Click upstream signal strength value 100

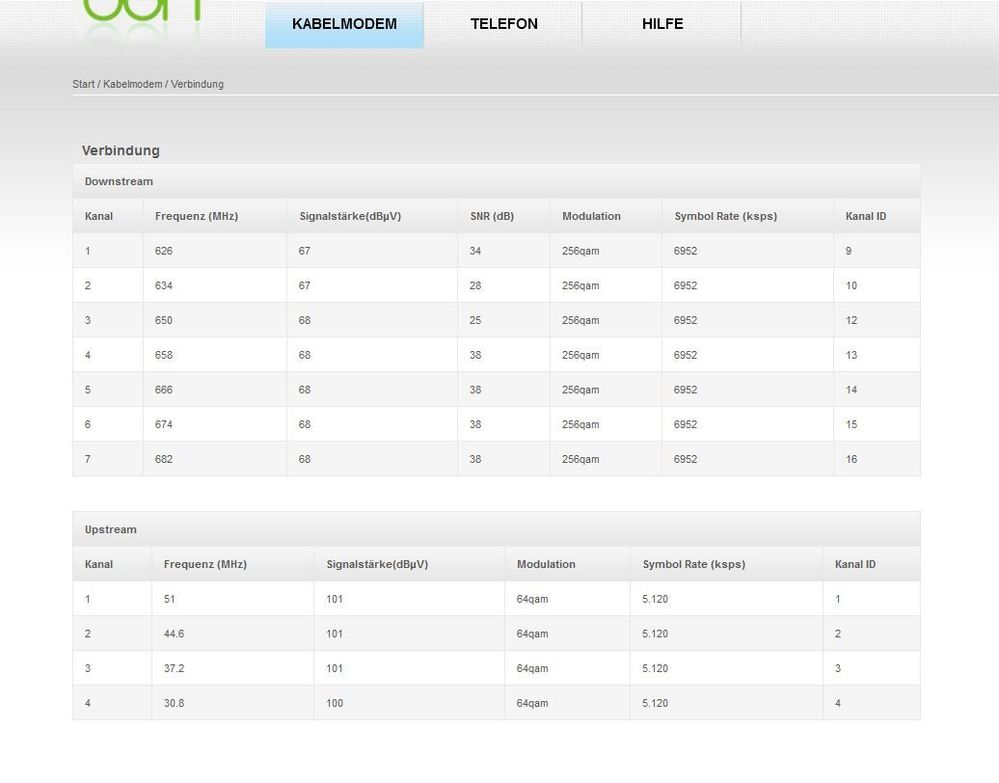(334, 703)
